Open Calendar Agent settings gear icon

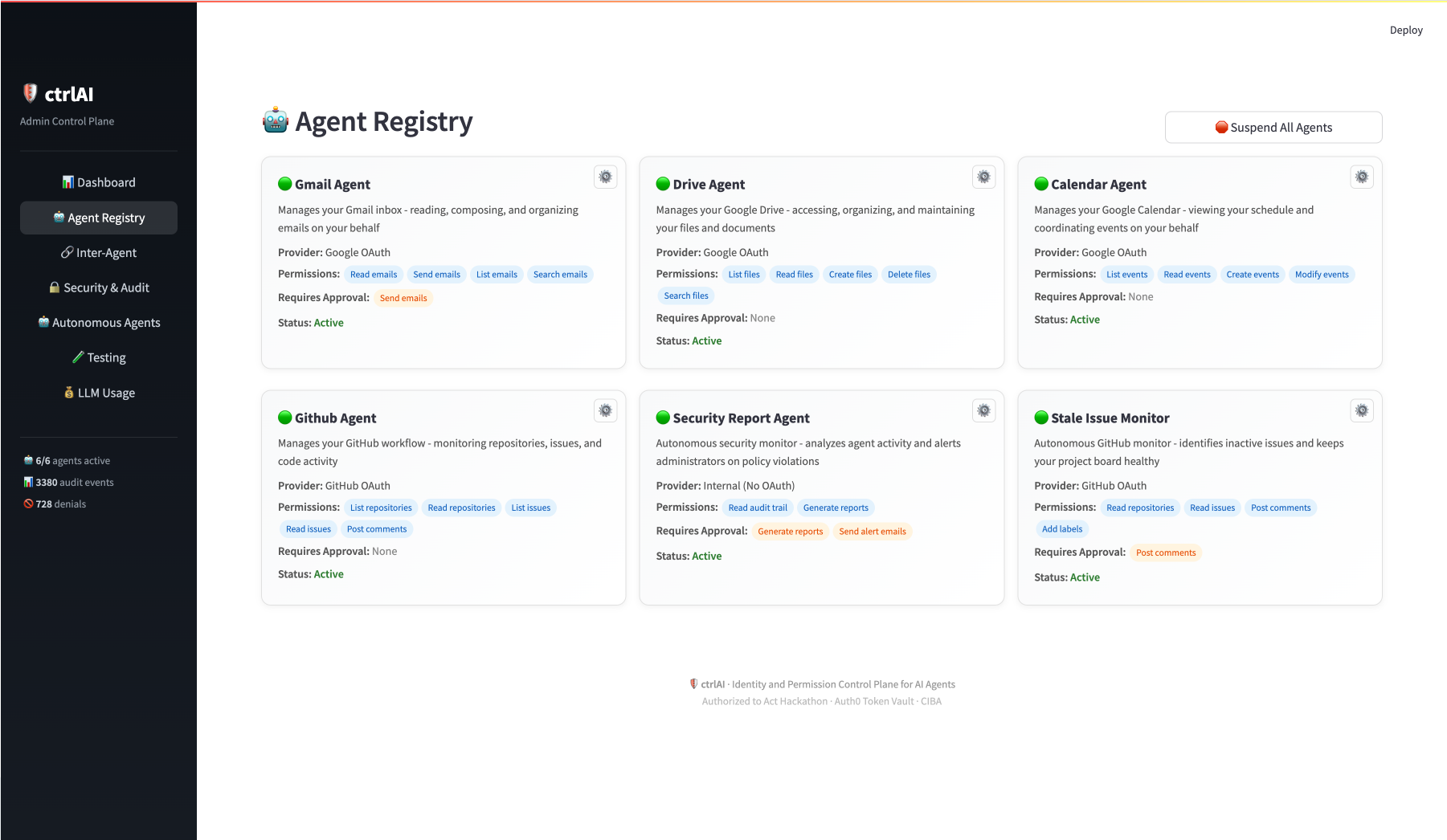(x=1362, y=177)
